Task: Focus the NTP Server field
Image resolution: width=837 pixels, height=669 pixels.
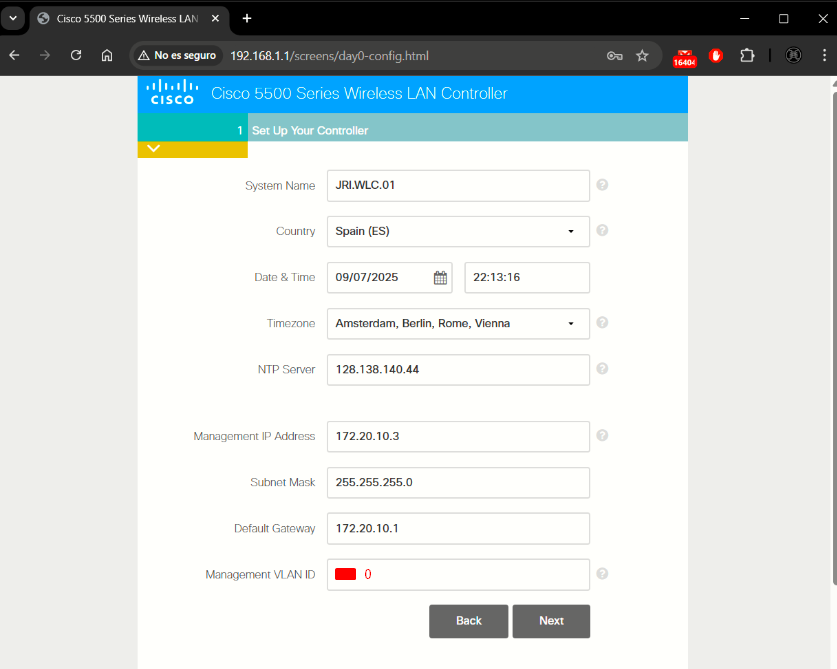Action: point(458,369)
